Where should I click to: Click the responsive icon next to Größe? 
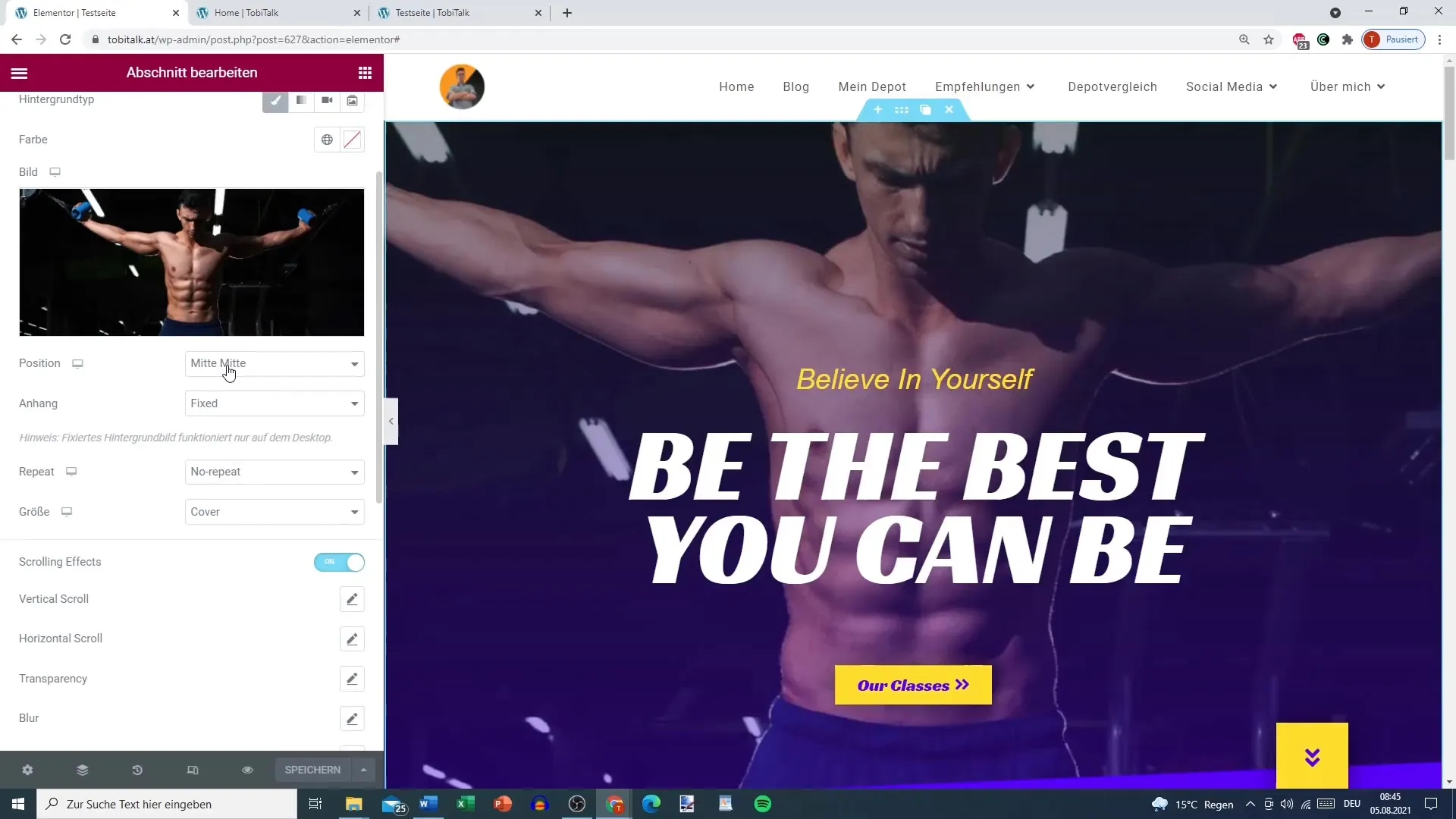(67, 511)
